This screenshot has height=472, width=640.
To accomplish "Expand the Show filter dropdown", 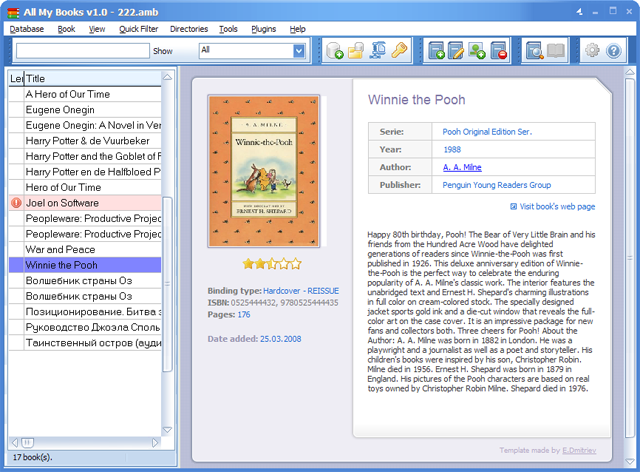I will pos(298,50).
